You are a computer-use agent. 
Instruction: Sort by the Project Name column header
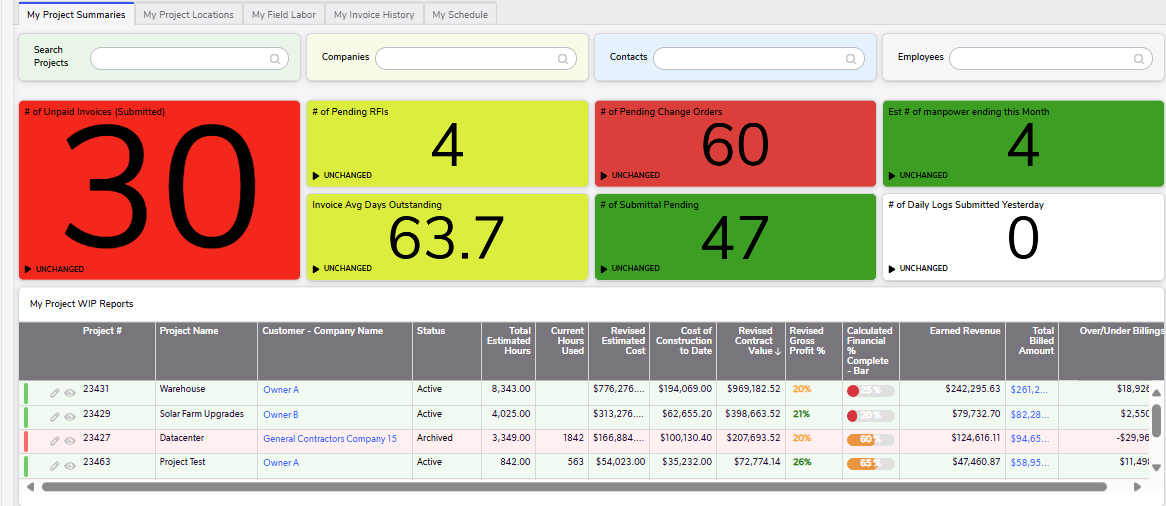coord(189,331)
